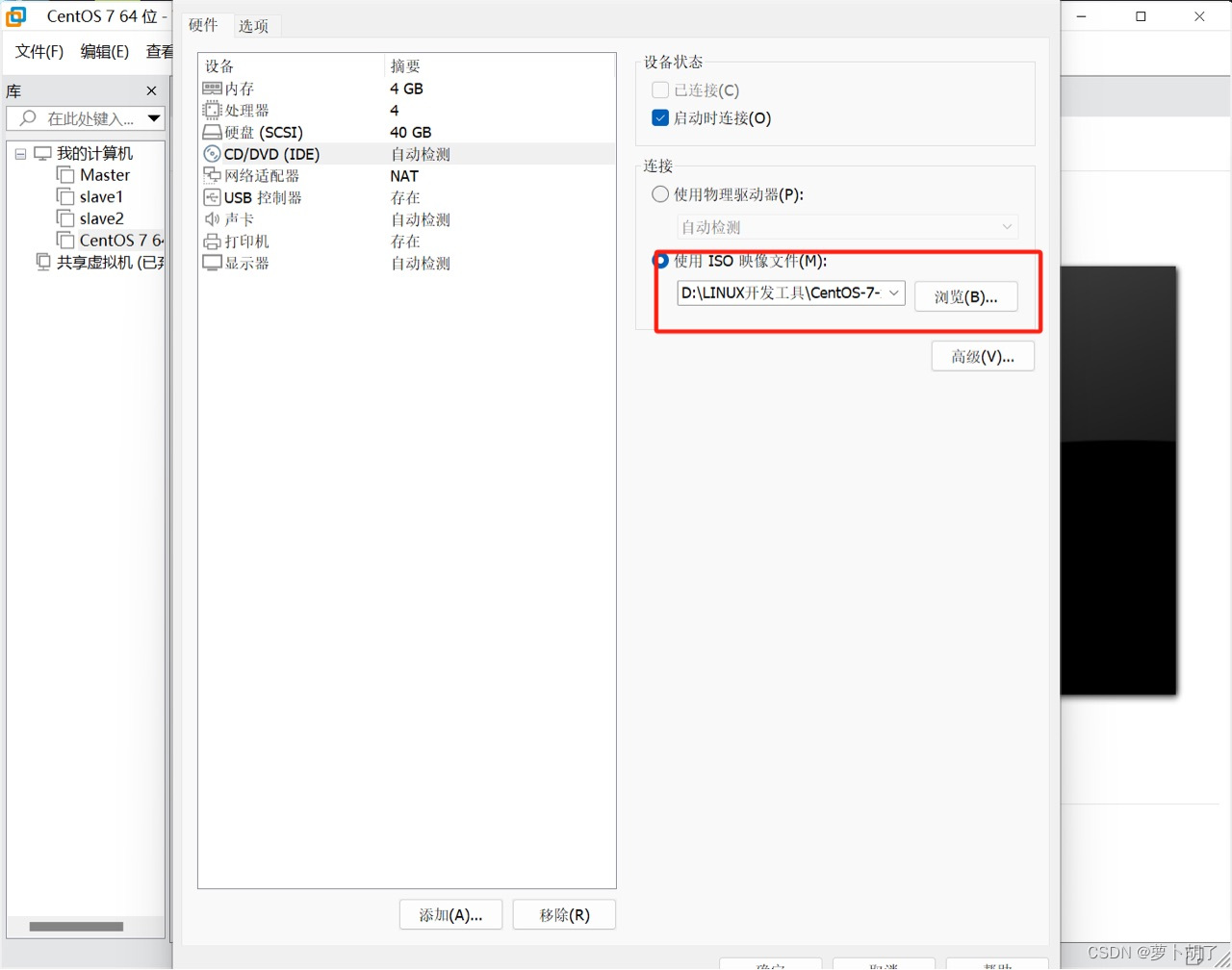
Task: Close the library (库) panel with X
Action: pos(151,90)
